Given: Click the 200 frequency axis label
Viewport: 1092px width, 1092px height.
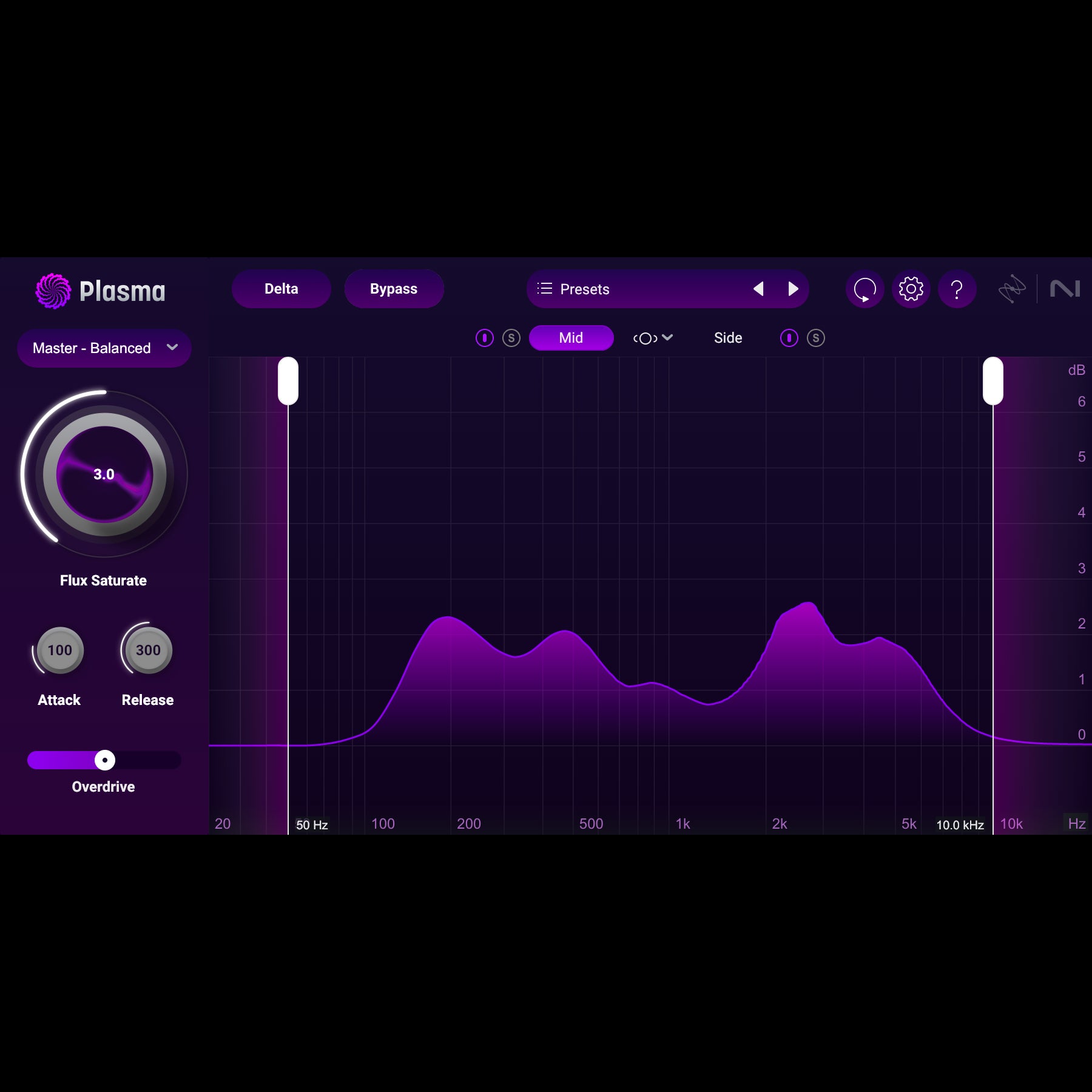Looking at the screenshot, I should [x=469, y=824].
